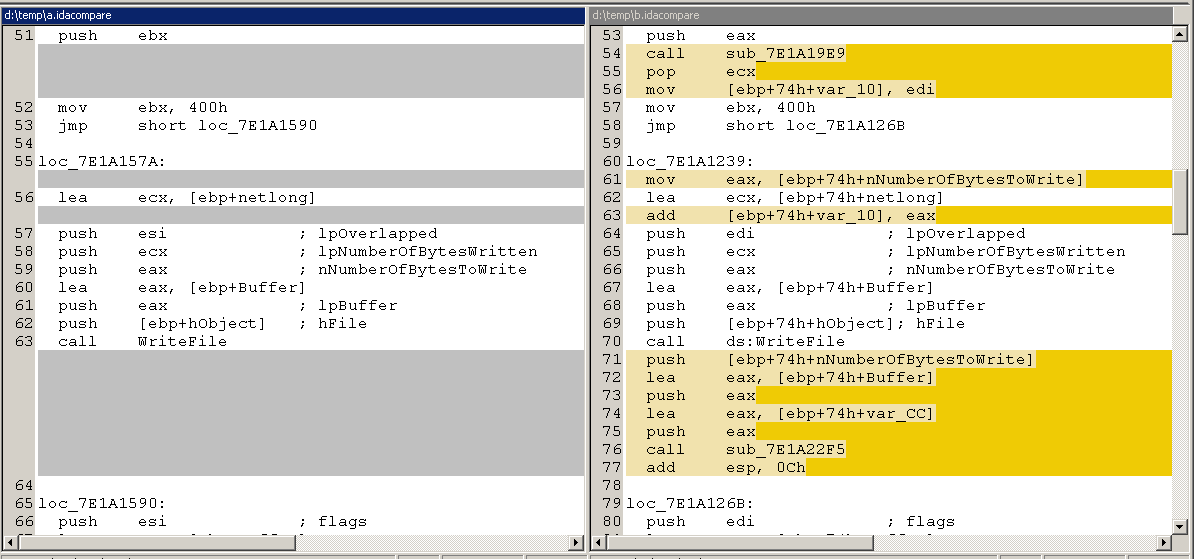Click 'mov [ebp+74h+var_10], edi' line 56

(x=790, y=90)
